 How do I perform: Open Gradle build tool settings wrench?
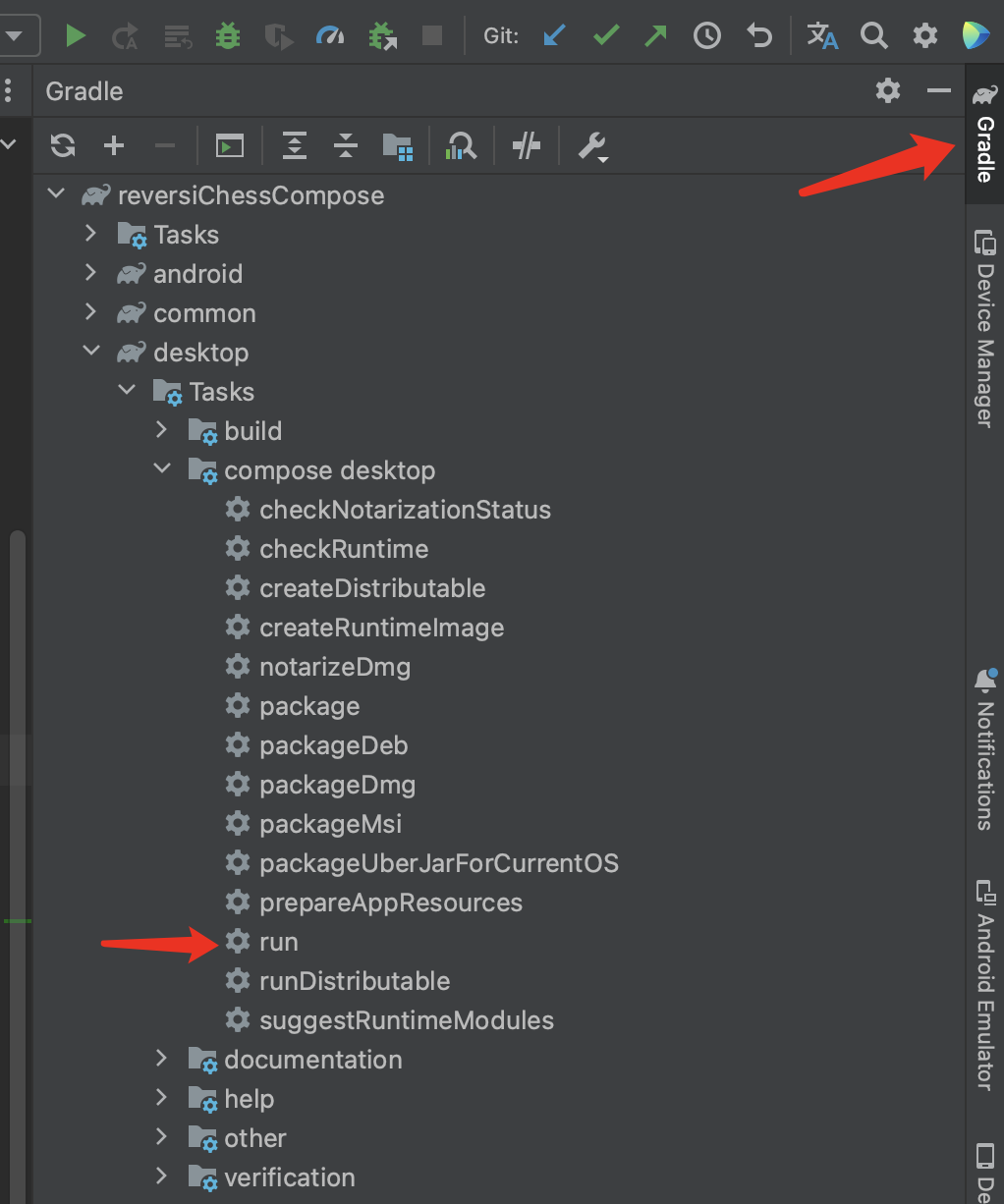coord(592,146)
